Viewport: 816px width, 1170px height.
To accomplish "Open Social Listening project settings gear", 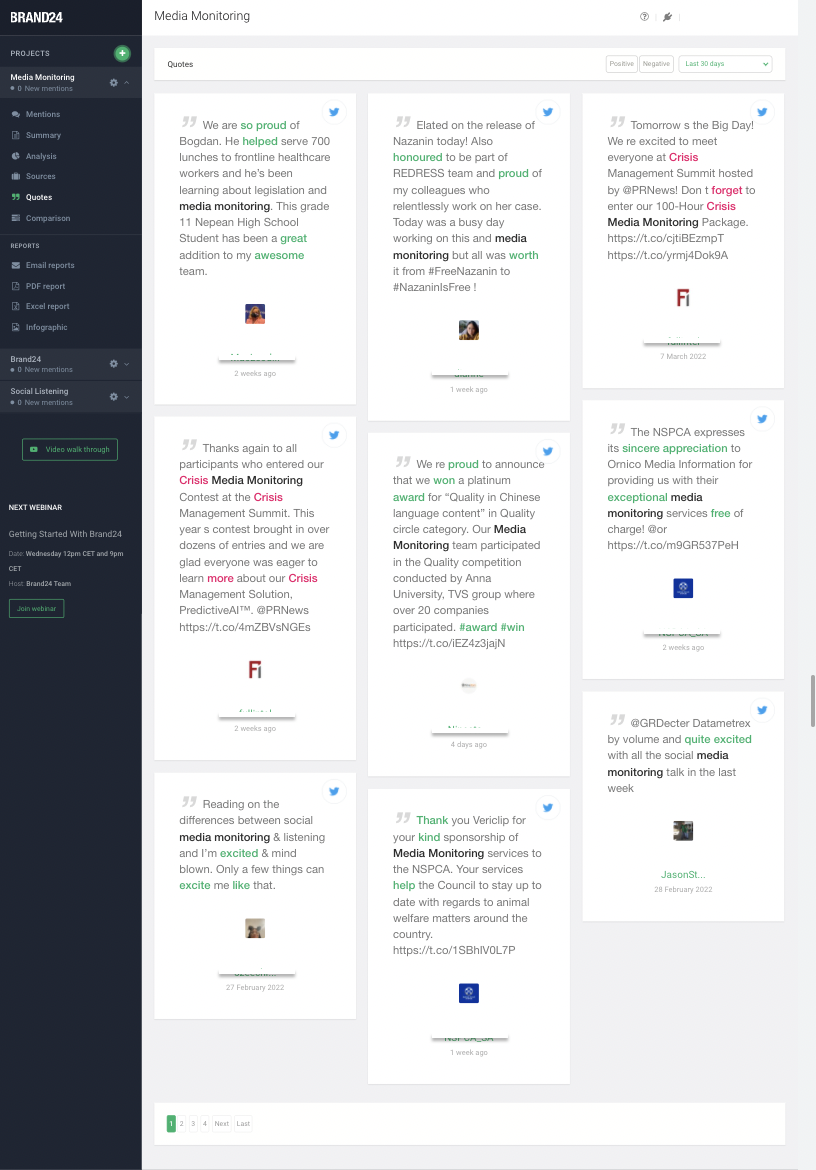I will pos(113,397).
